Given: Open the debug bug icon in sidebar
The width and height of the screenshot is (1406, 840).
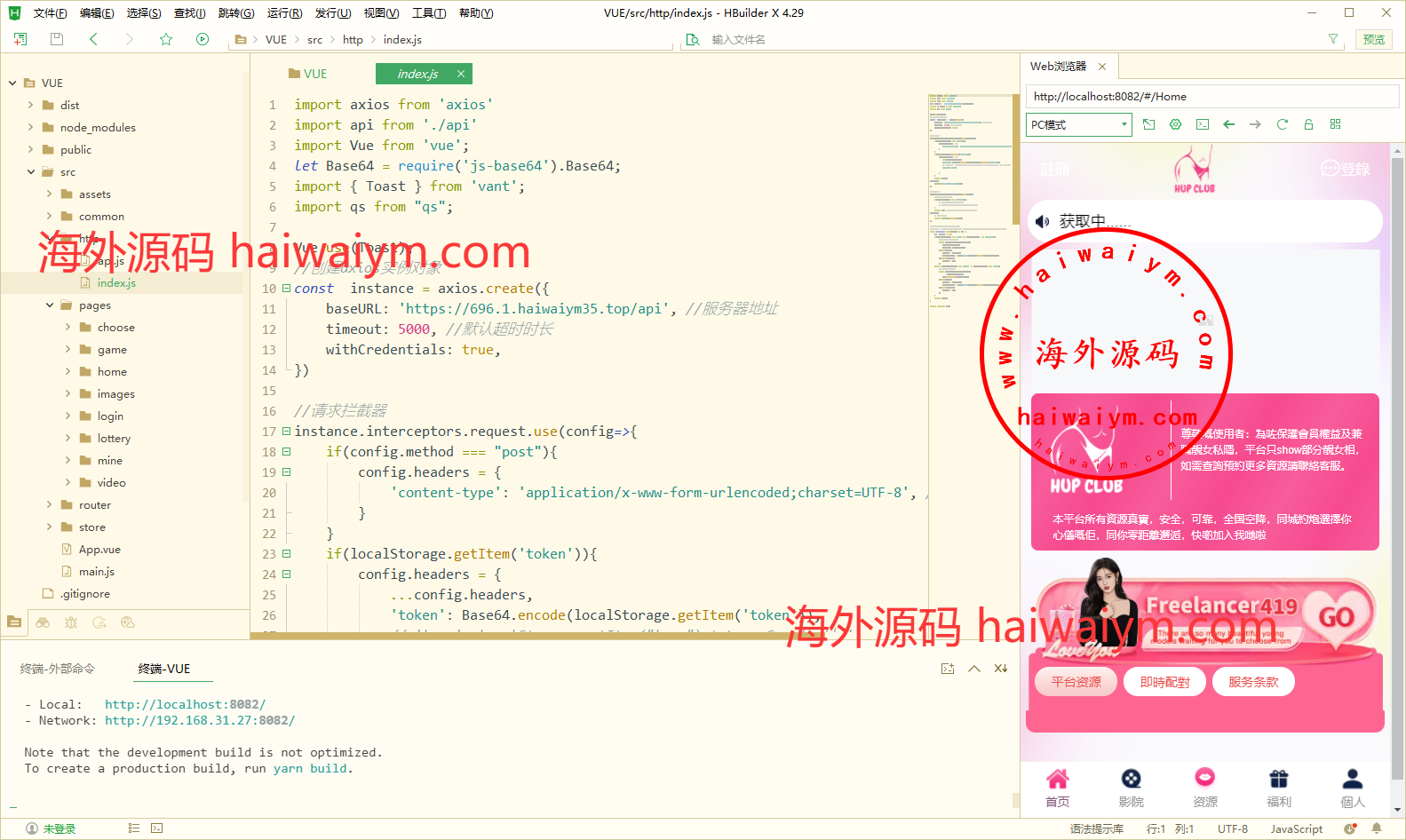Looking at the screenshot, I should 71,622.
